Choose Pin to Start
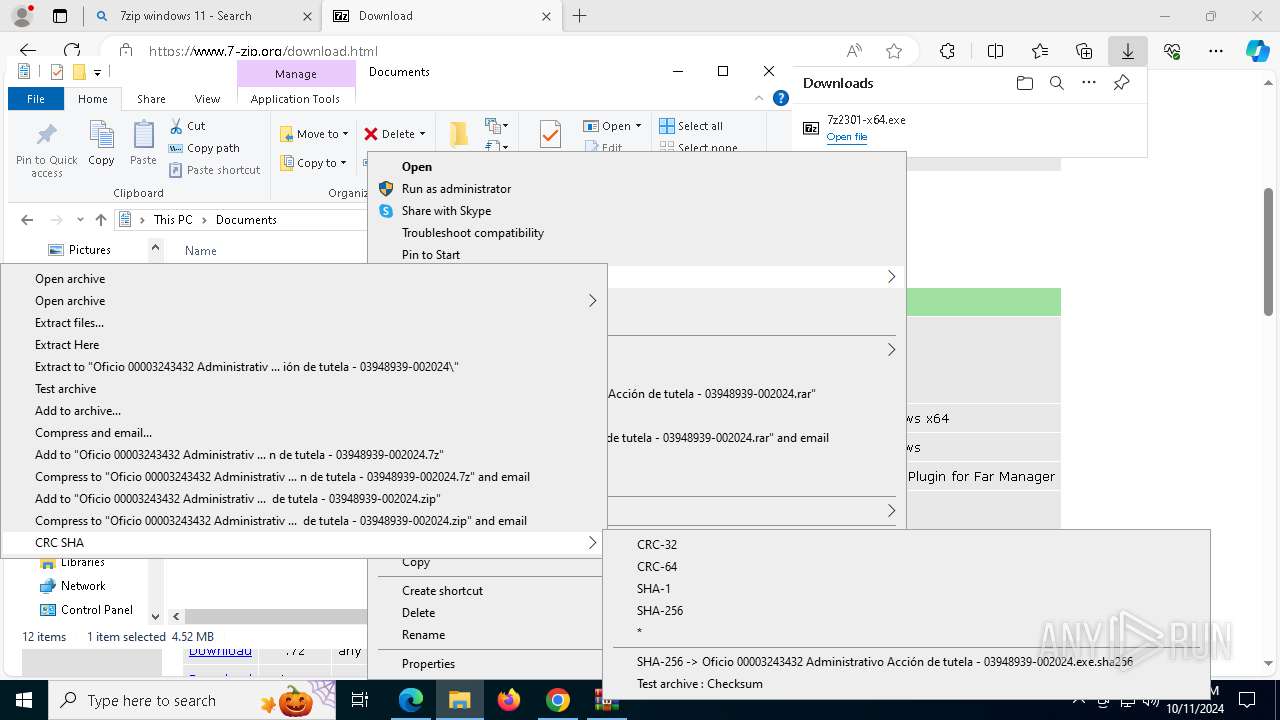 click(x=431, y=255)
